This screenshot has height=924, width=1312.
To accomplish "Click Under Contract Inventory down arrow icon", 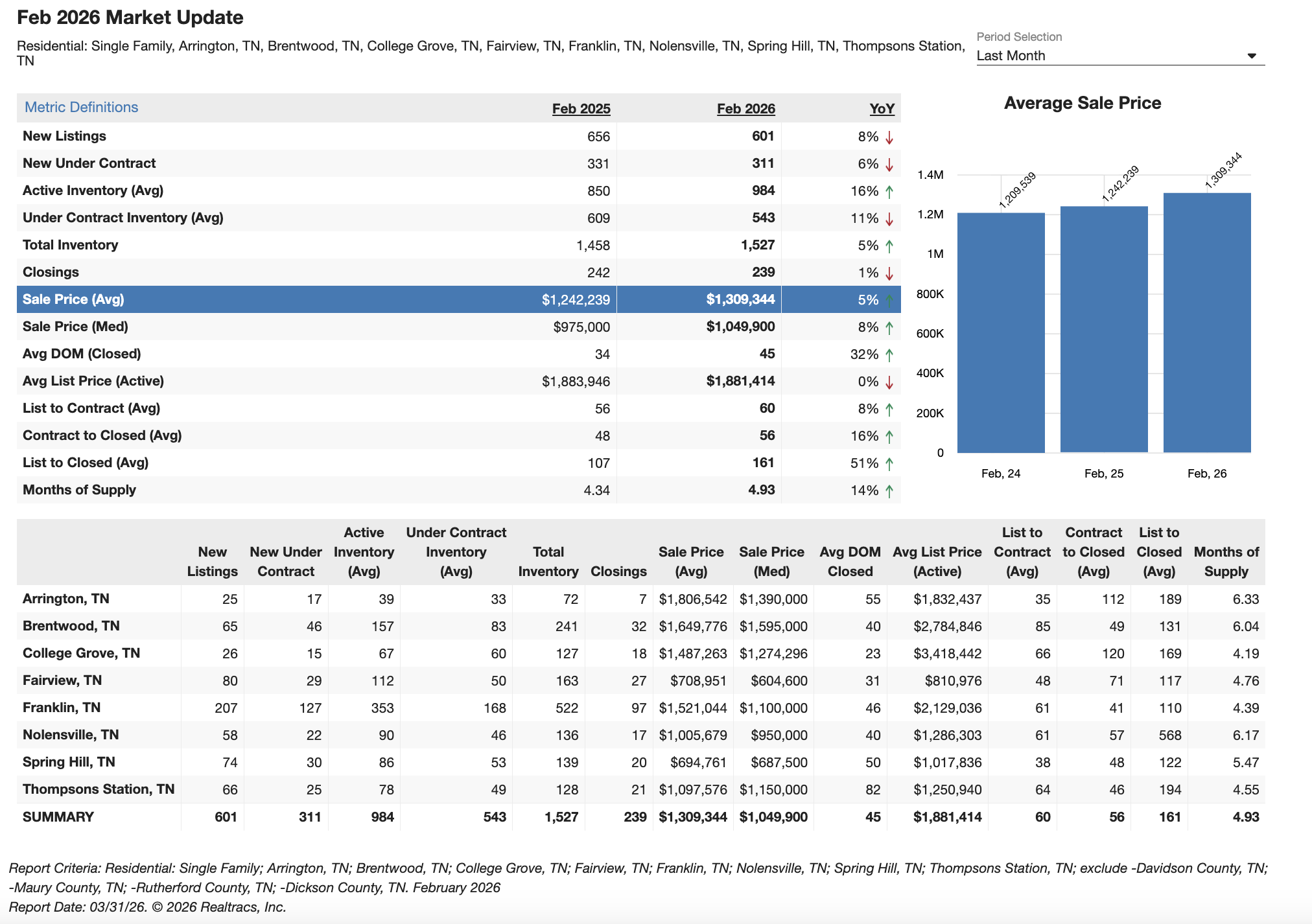I will [889, 219].
